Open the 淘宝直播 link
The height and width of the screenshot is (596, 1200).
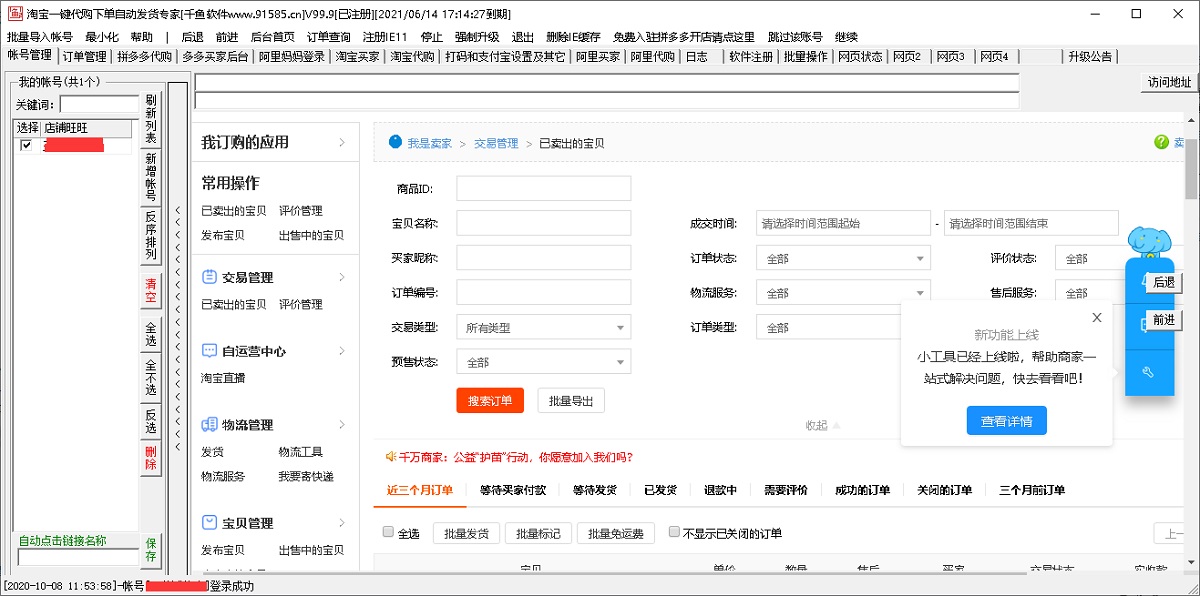pos(223,378)
